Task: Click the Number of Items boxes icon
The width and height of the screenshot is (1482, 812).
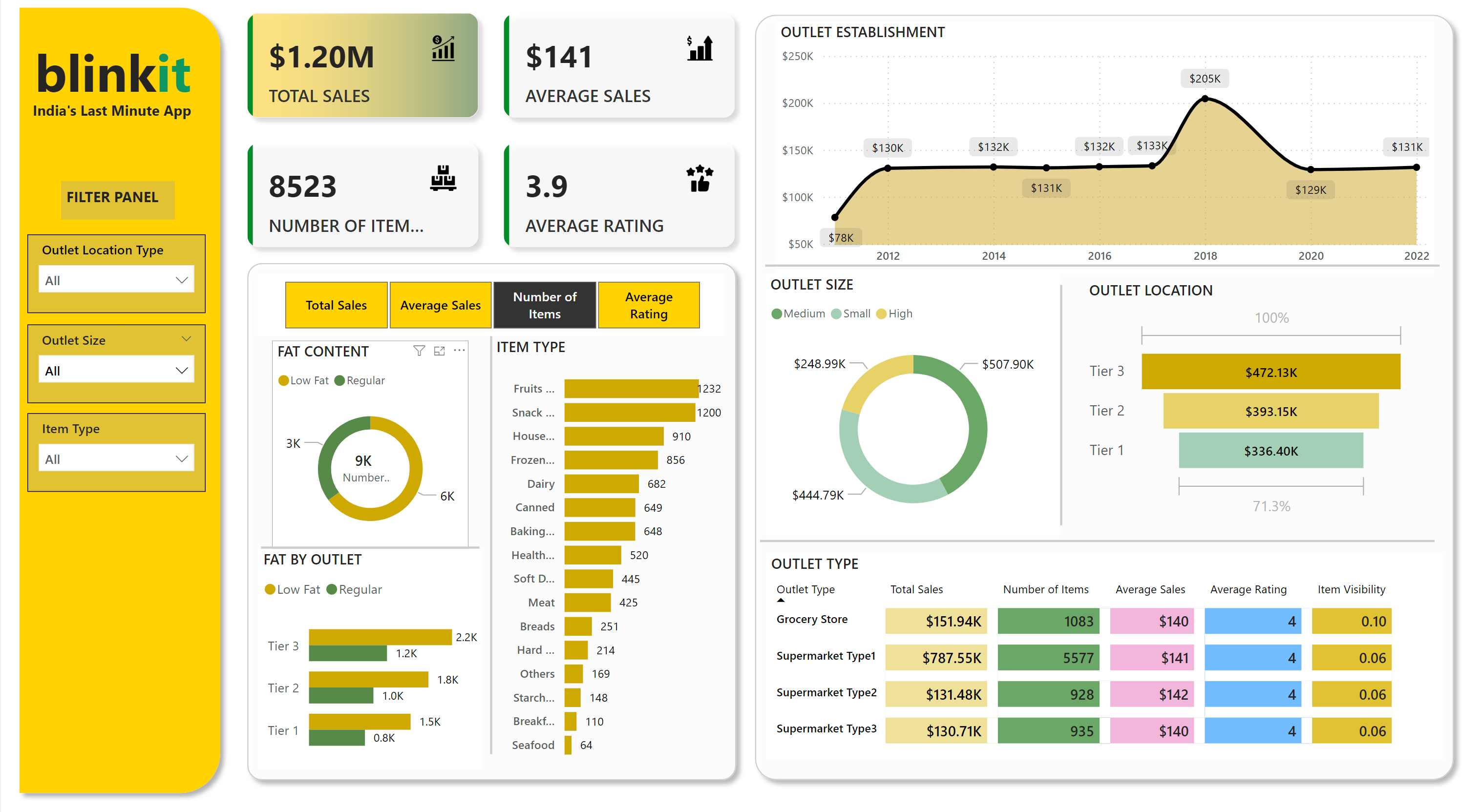Action: pyautogui.click(x=443, y=178)
